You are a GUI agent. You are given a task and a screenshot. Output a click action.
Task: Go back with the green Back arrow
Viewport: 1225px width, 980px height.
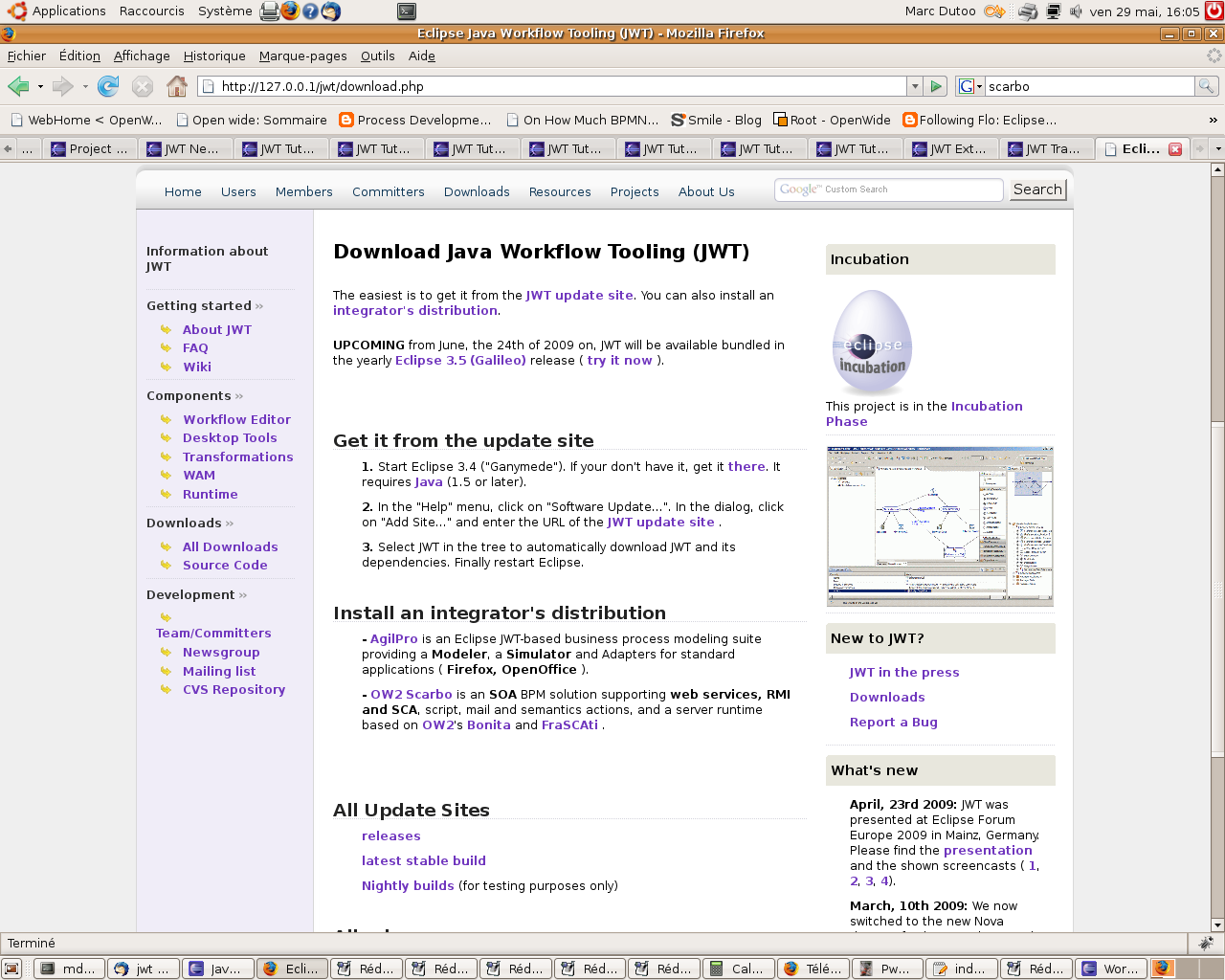18,86
